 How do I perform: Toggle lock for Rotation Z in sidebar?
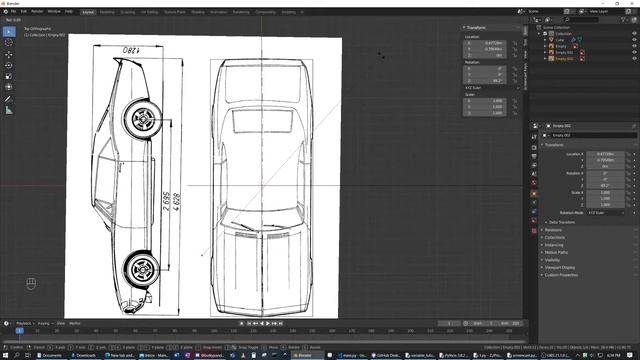point(515,81)
